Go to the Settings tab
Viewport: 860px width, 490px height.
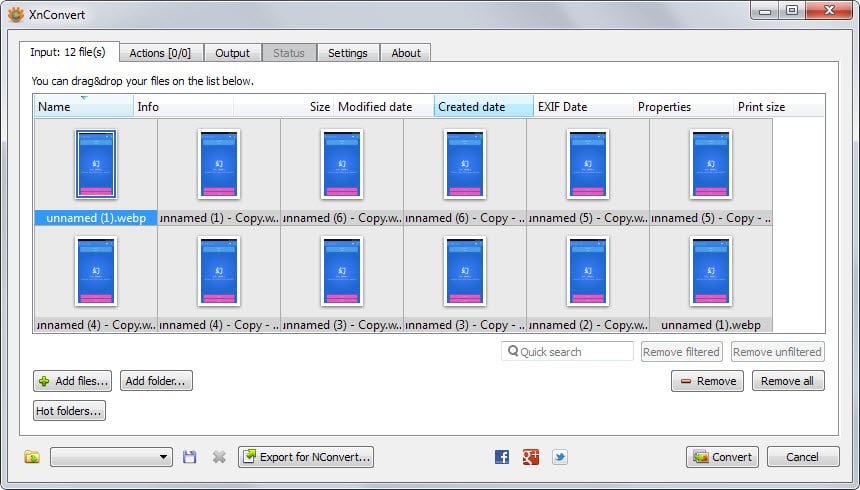[x=348, y=53]
